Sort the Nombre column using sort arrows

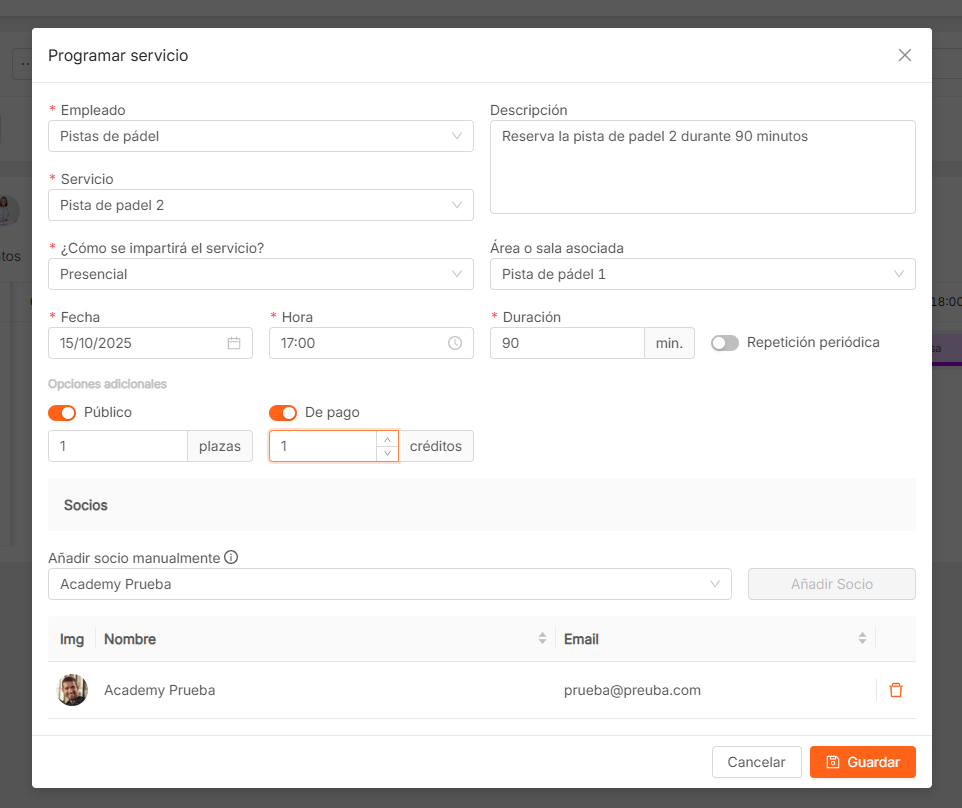click(x=542, y=638)
